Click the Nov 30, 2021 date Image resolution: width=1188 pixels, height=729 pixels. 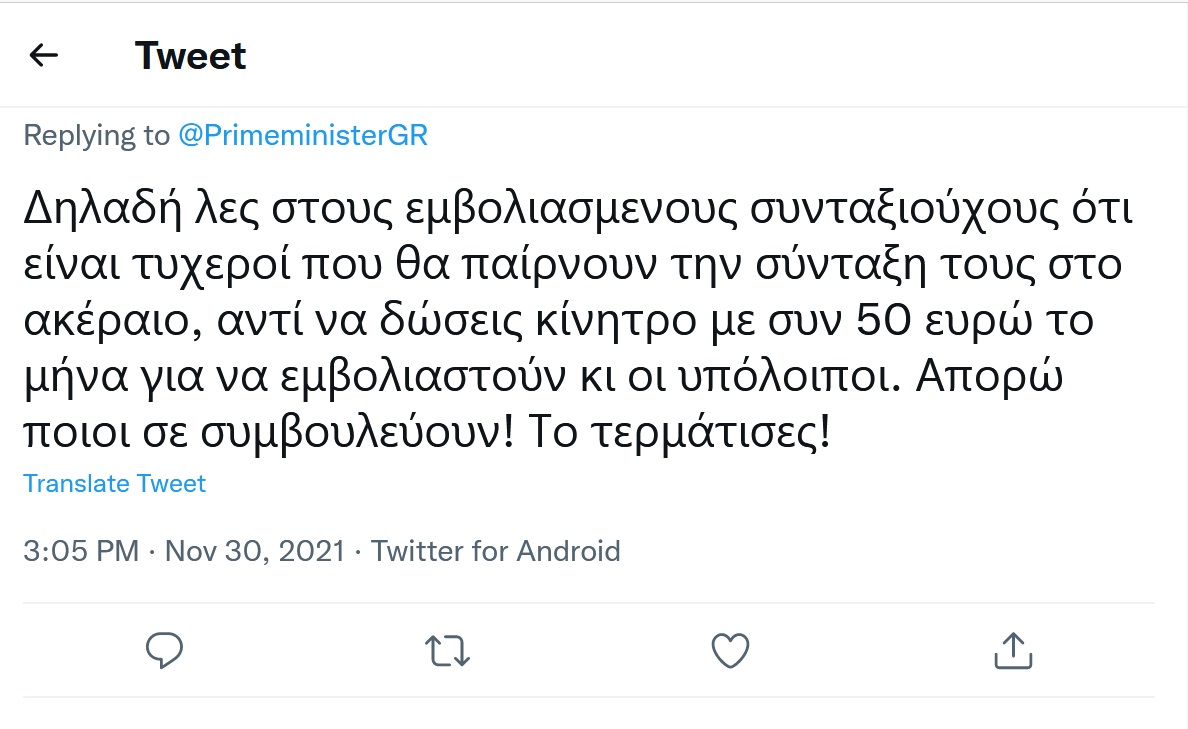254,551
